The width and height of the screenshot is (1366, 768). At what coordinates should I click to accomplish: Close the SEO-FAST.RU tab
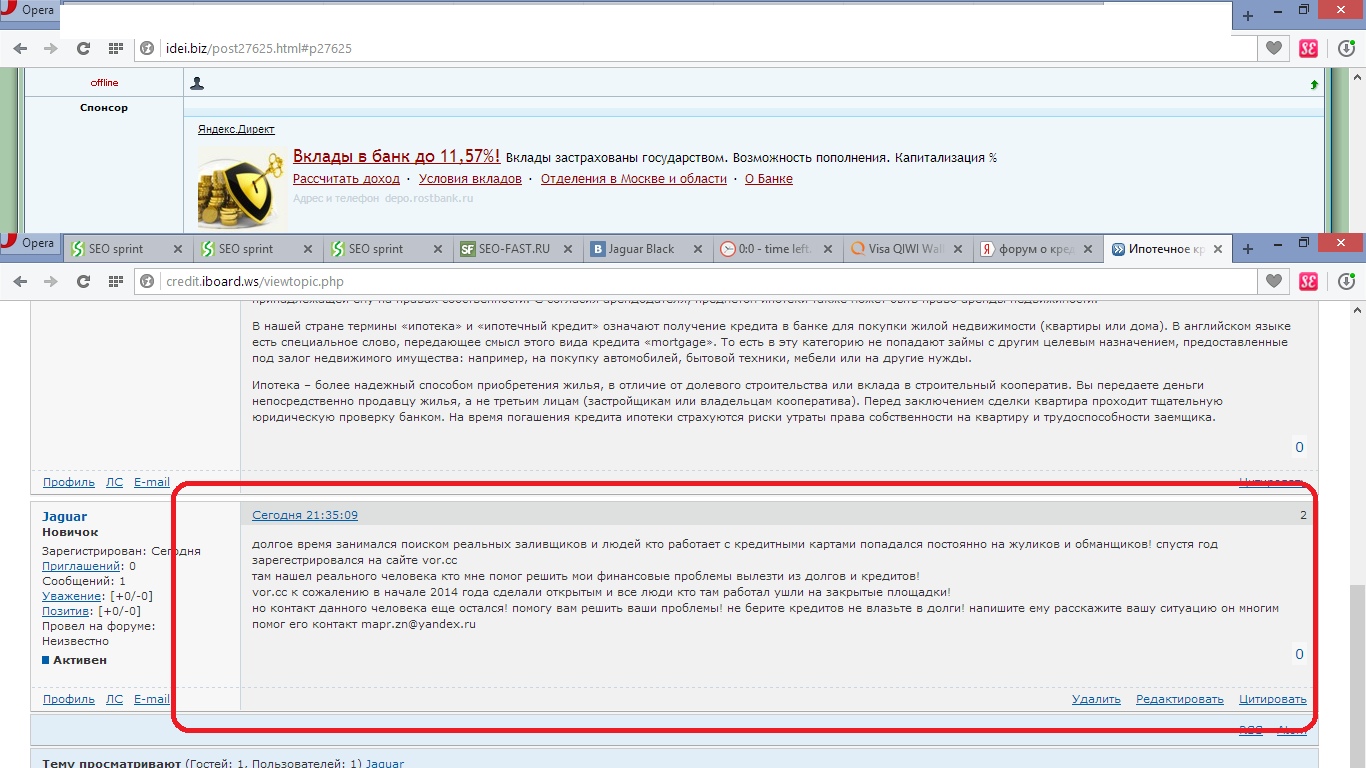click(568, 249)
